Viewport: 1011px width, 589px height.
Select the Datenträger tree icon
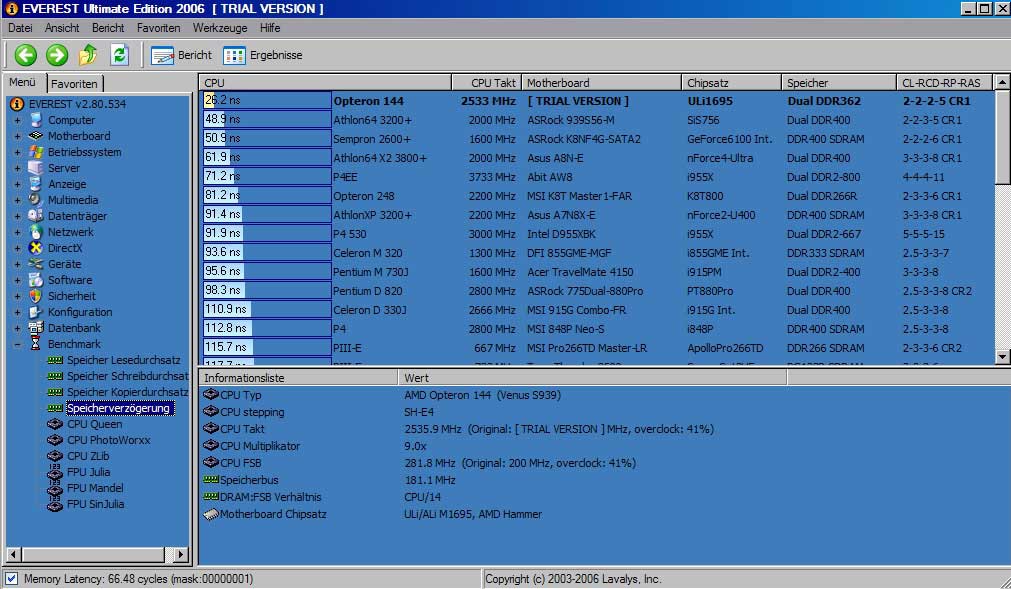(36, 216)
